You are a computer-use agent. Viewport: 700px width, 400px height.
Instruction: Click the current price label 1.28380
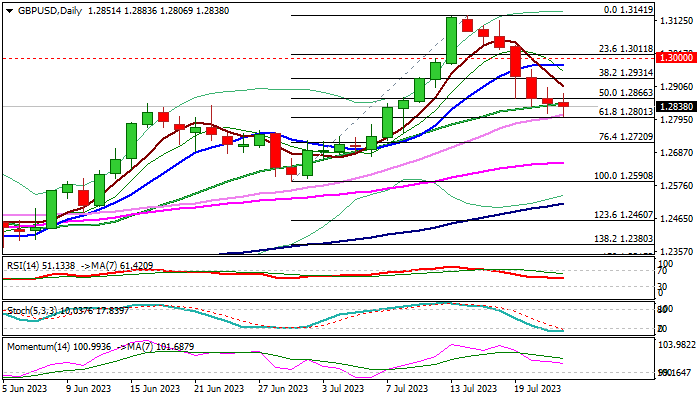[x=677, y=107]
